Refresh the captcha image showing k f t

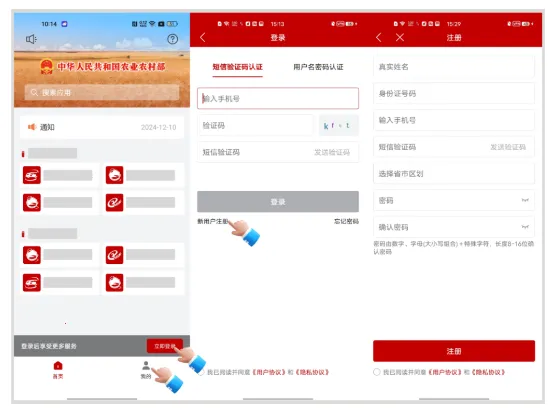(x=339, y=125)
